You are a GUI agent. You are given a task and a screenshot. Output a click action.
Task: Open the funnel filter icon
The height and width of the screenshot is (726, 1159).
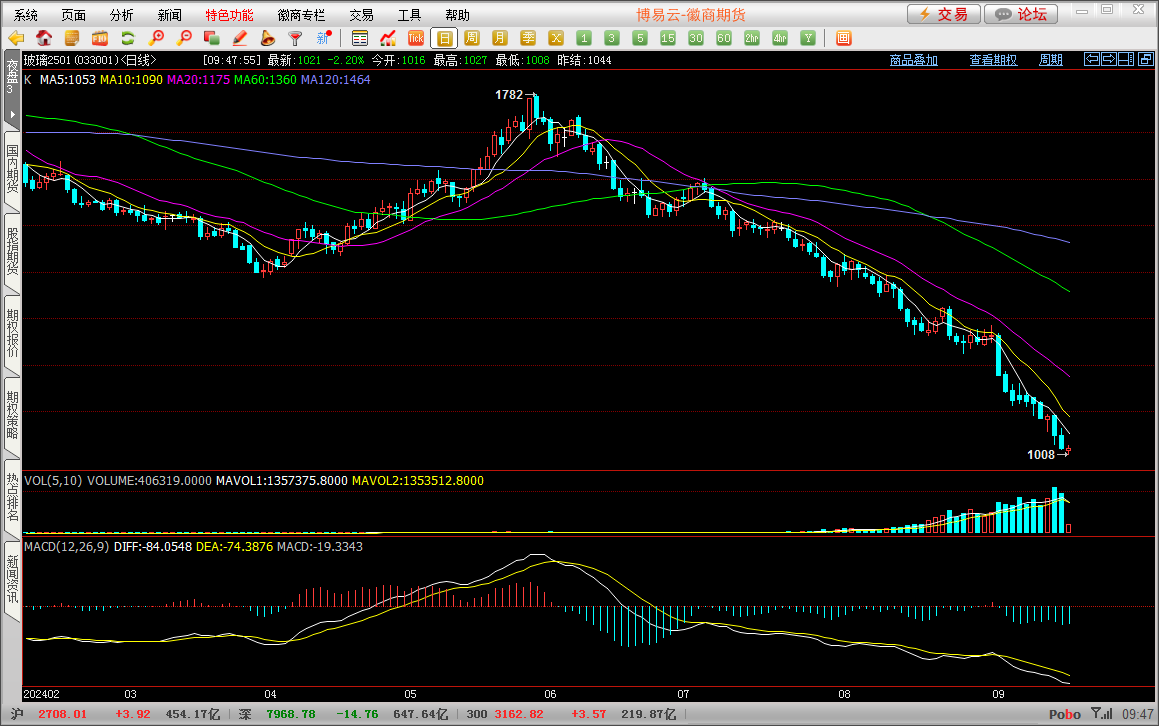click(295, 38)
